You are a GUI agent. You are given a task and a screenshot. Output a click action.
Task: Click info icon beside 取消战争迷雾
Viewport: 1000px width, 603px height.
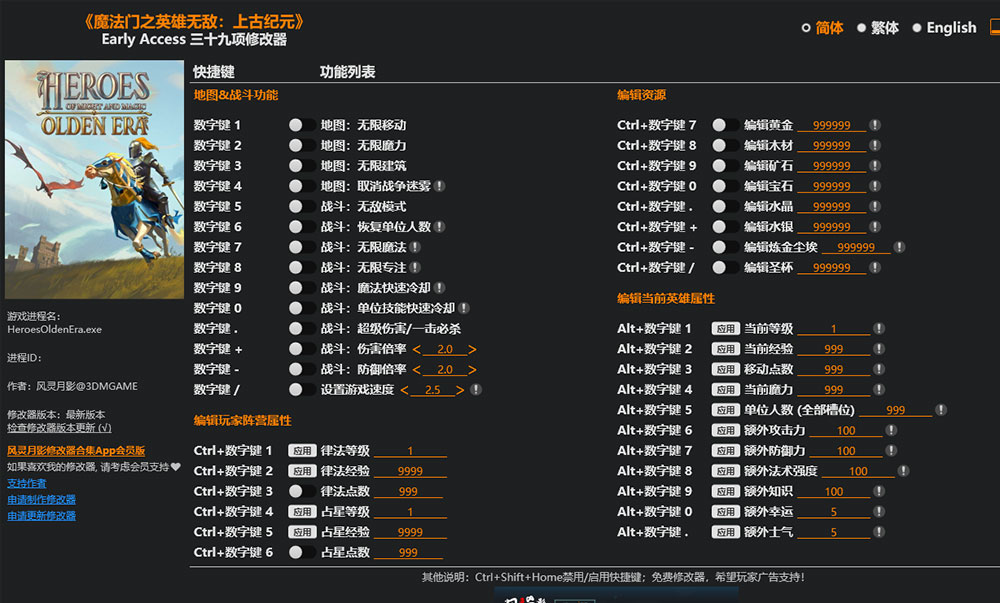[x=439, y=186]
